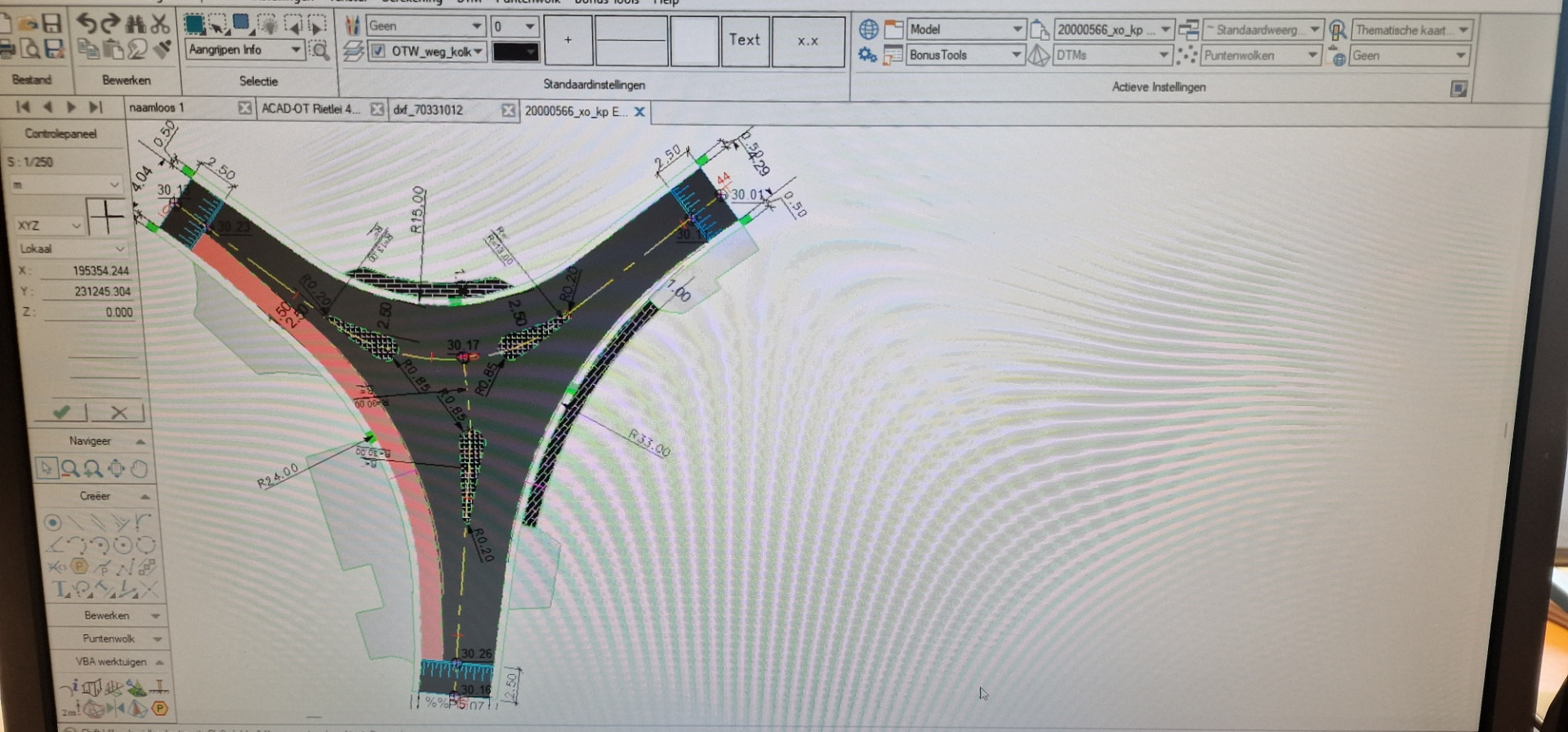Viewport: 1568px width, 732px height.
Task: Confirm with the green checkmark button
Action: (61, 412)
